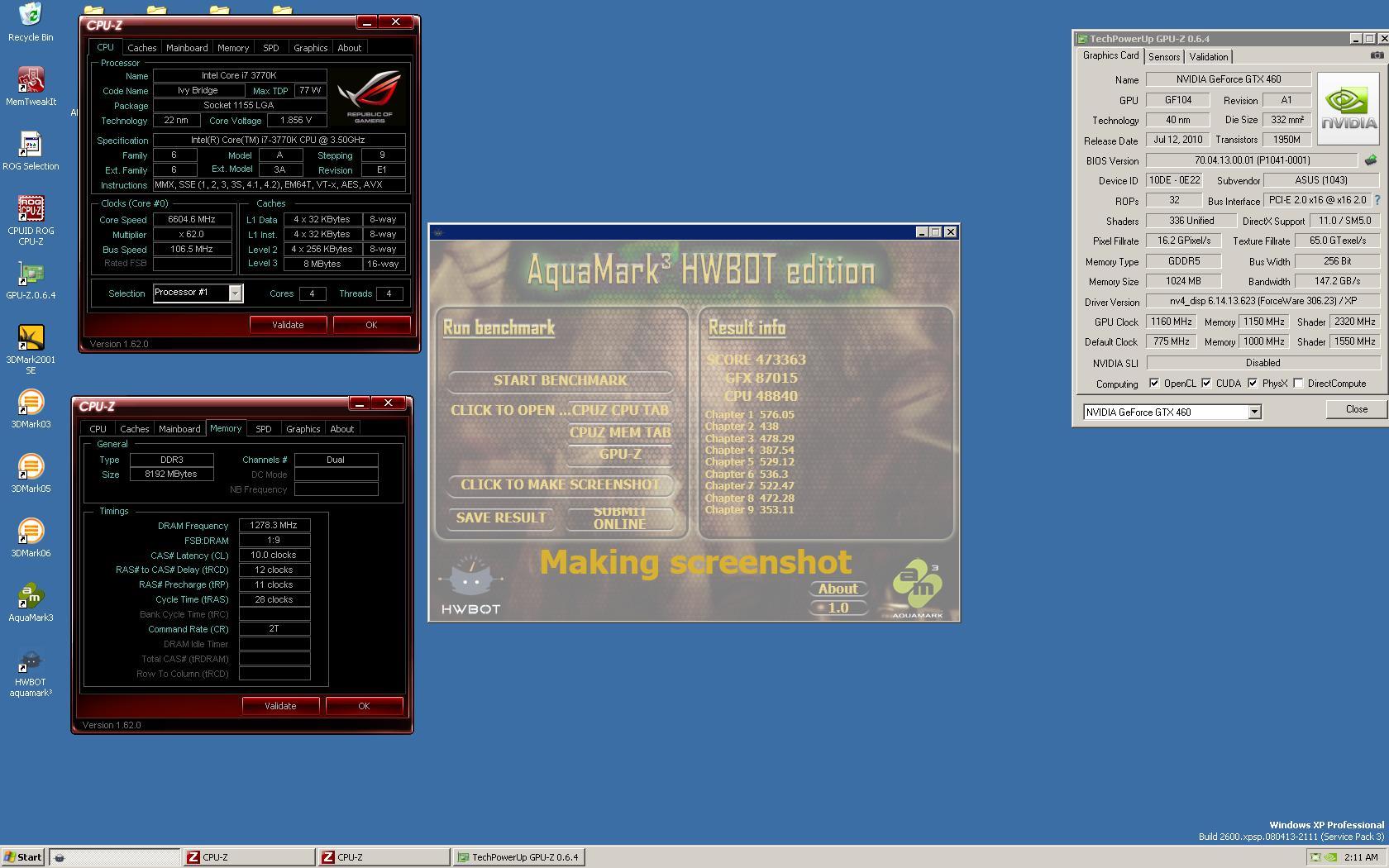The height and width of the screenshot is (868, 1389).
Task: Open the Sensors tab in GPU-Z
Action: point(1163,57)
